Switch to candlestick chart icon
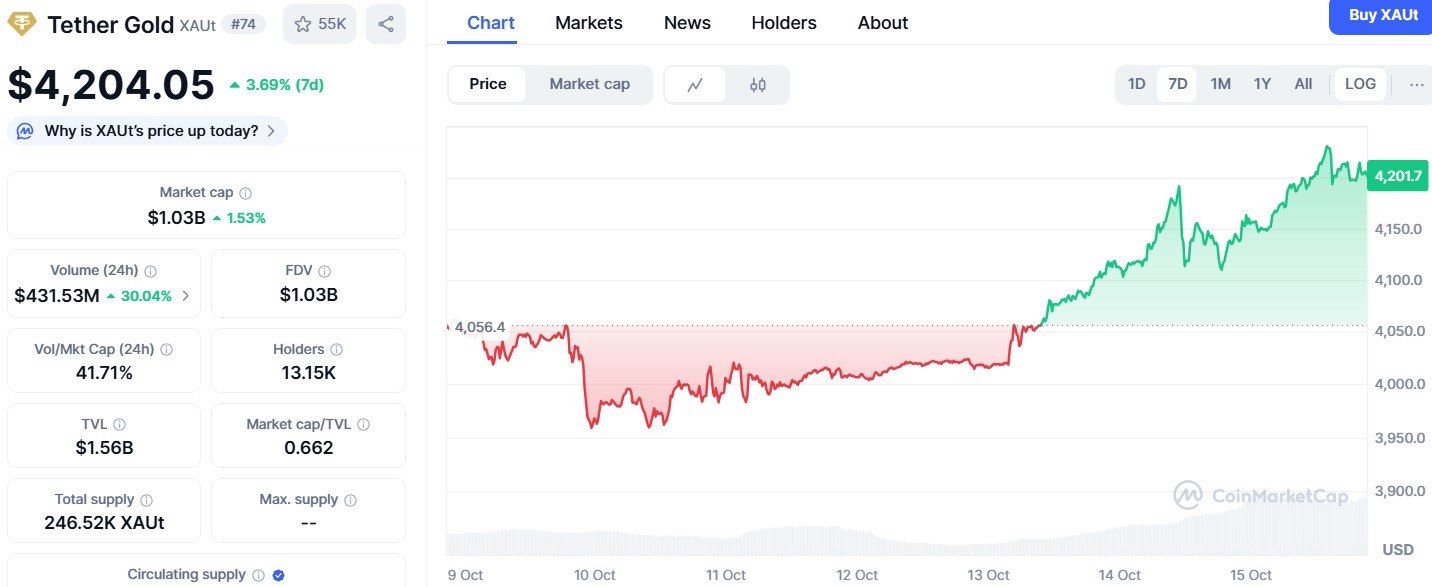Image resolution: width=1432 pixels, height=587 pixels. 758,85
